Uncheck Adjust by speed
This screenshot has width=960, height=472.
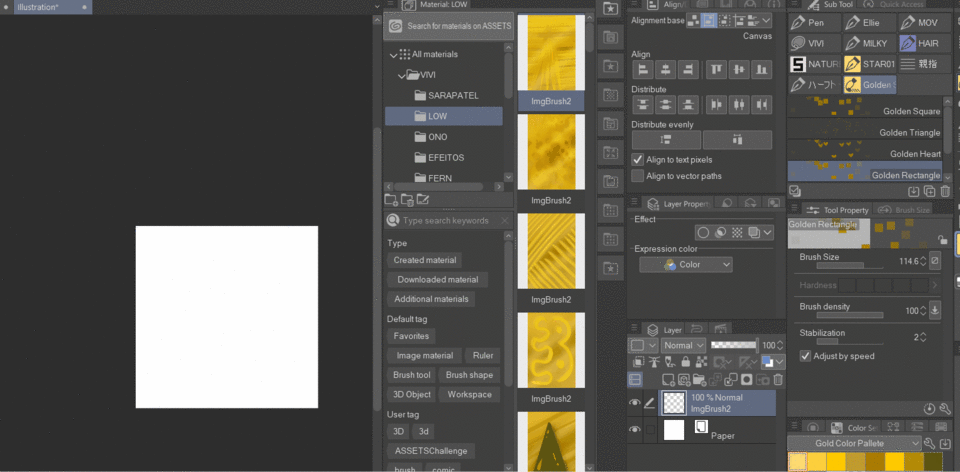(806, 356)
